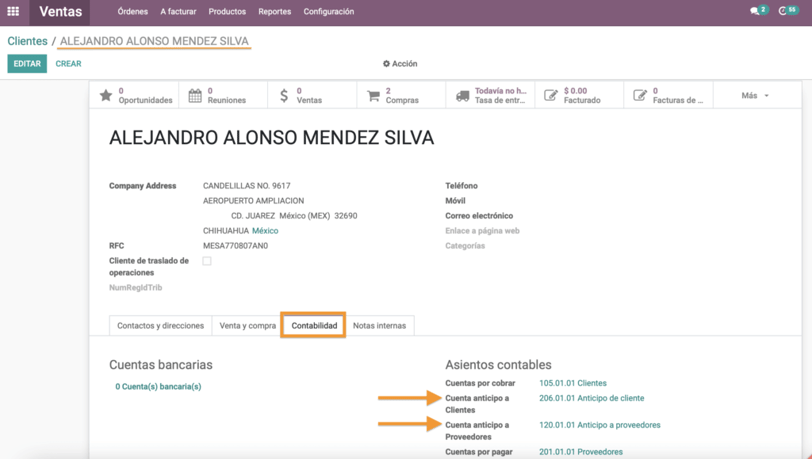Click the CREAR button

click(68, 64)
